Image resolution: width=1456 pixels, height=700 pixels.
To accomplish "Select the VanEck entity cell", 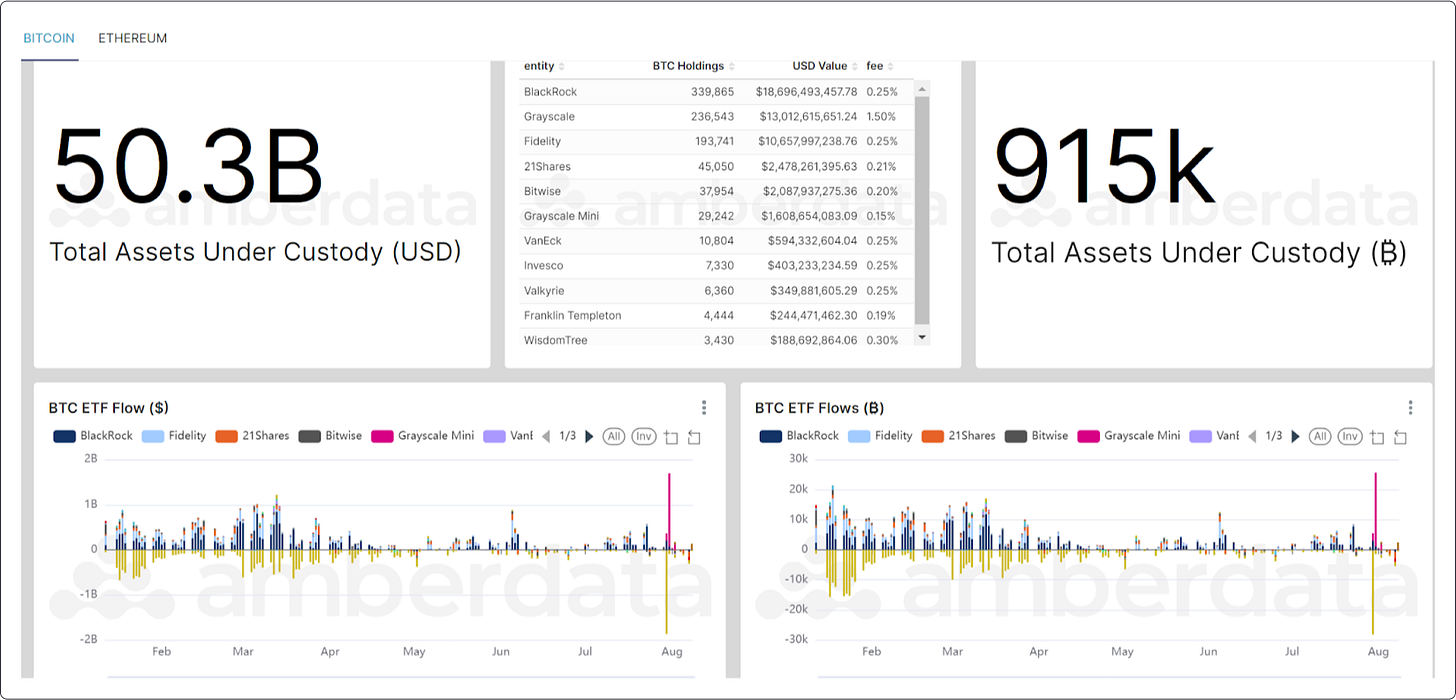I will [x=543, y=241].
